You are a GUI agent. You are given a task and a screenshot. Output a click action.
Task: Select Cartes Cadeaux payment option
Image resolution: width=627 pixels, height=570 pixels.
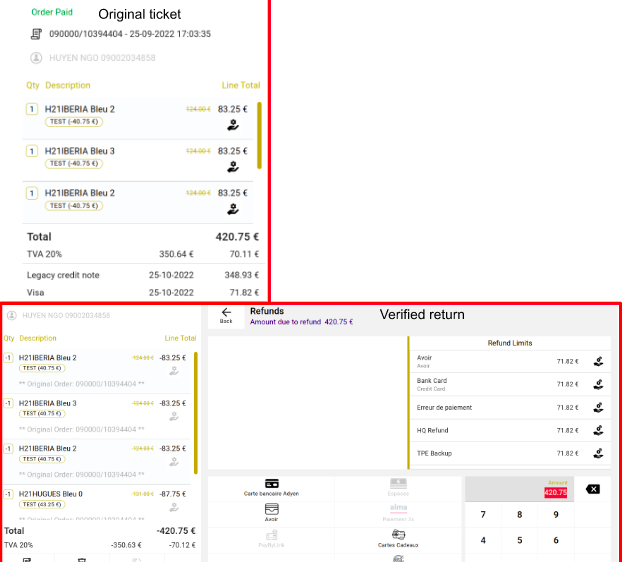(x=398, y=538)
